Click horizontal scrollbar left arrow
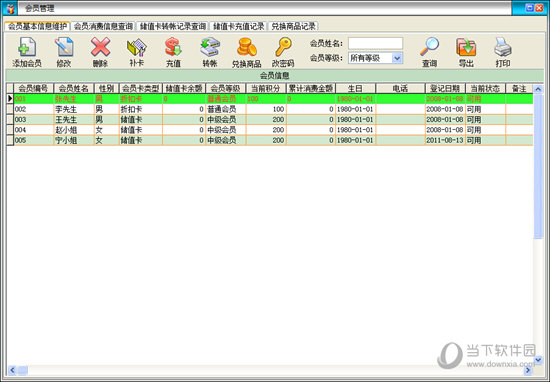 (x=12, y=370)
